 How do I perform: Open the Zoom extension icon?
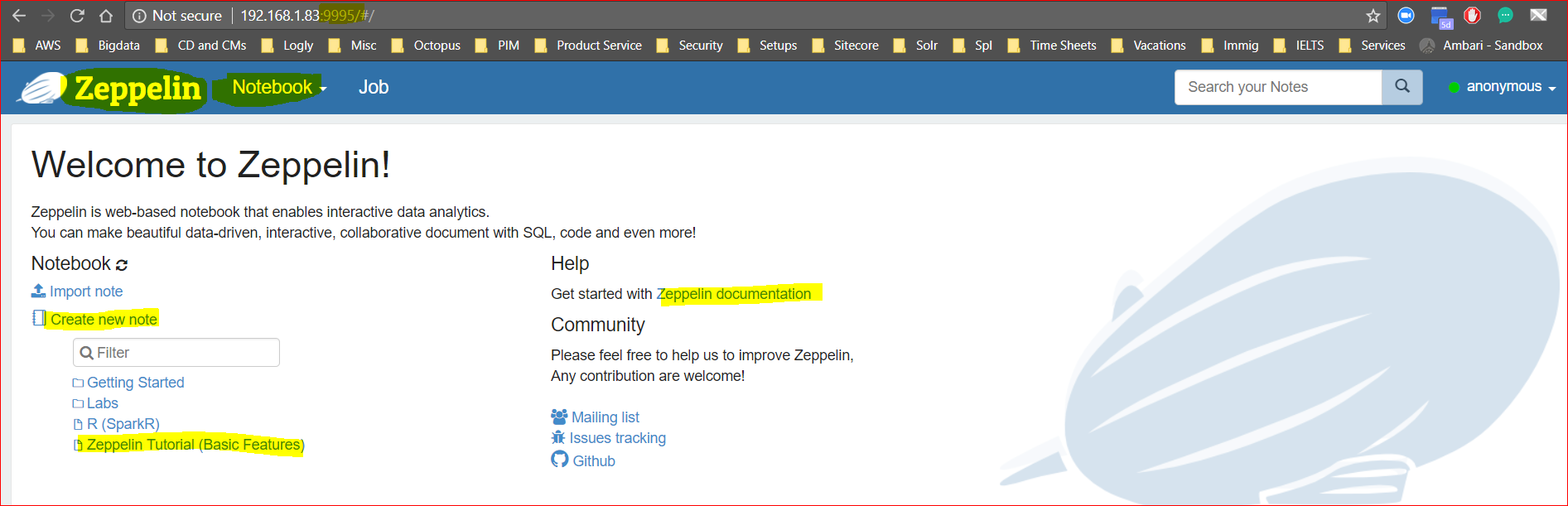pos(1406,16)
